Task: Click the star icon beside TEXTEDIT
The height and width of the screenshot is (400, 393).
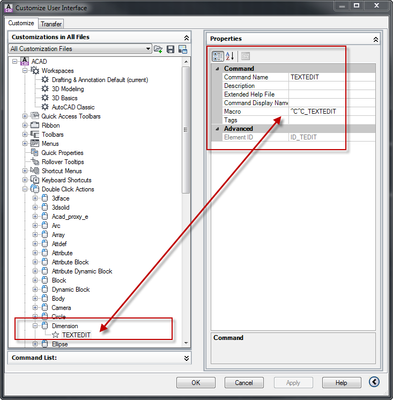Action: click(55, 335)
